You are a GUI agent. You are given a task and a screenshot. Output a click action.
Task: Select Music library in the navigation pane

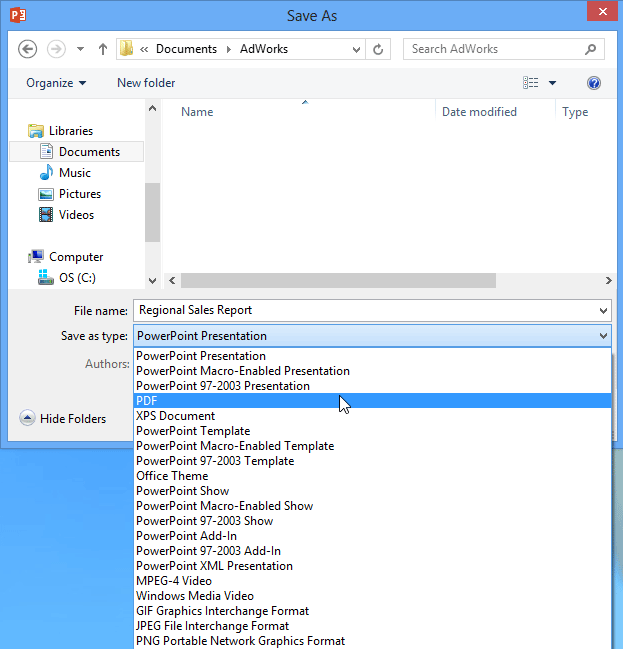pyautogui.click(x=75, y=173)
